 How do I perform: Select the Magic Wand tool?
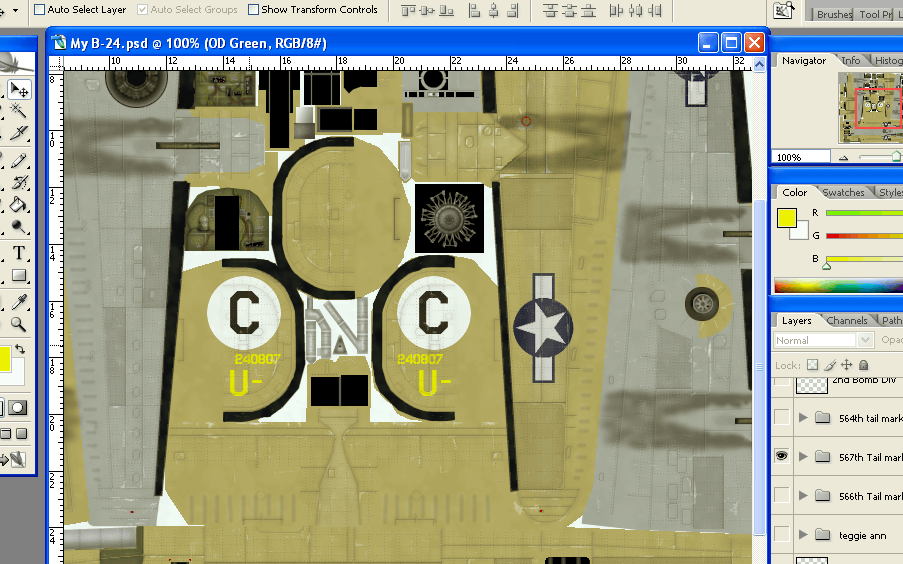19,109
